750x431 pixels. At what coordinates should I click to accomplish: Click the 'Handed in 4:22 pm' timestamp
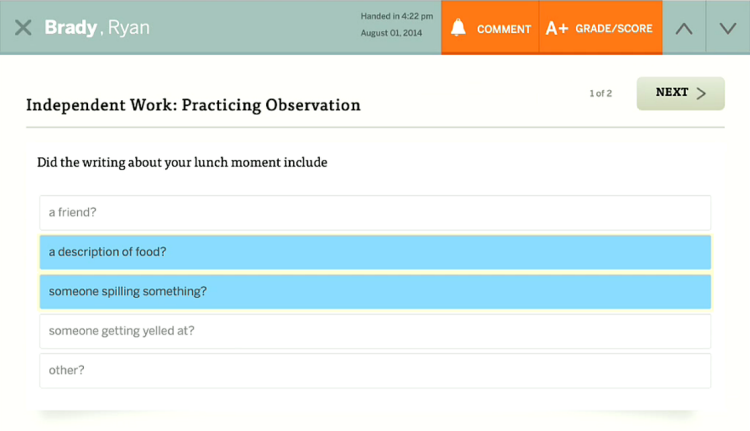tap(397, 16)
